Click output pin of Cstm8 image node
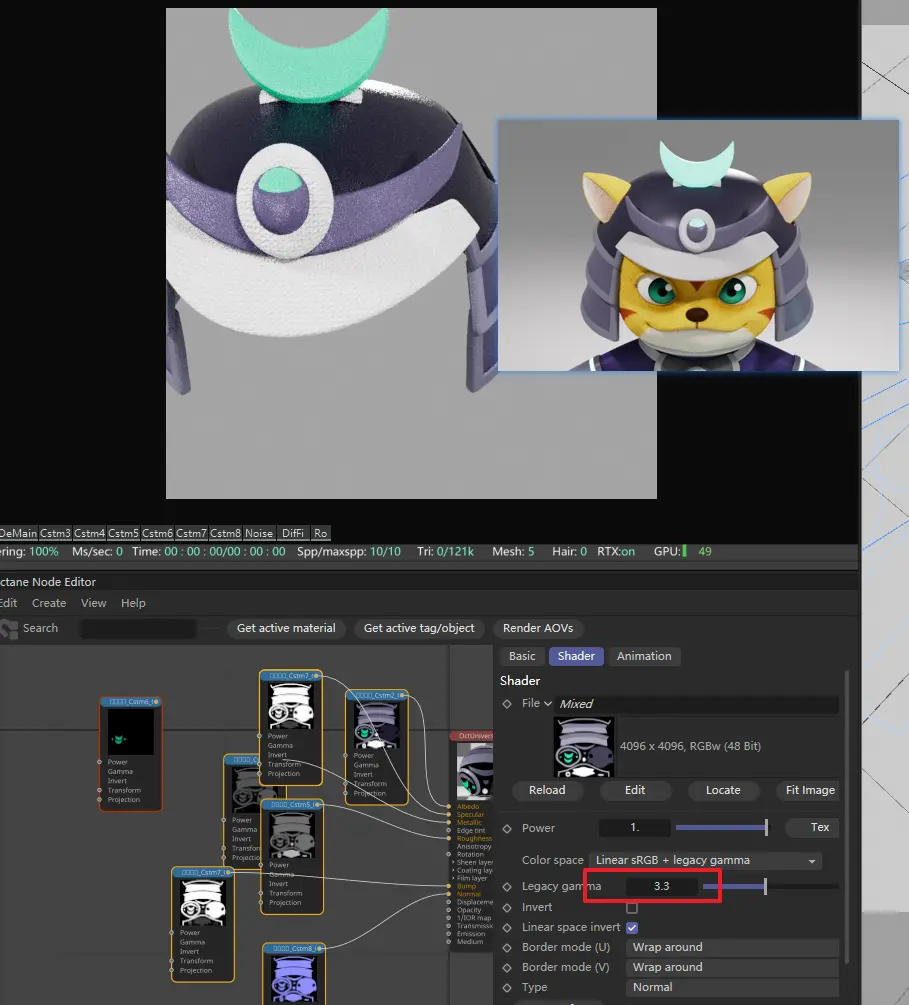 coord(319,948)
